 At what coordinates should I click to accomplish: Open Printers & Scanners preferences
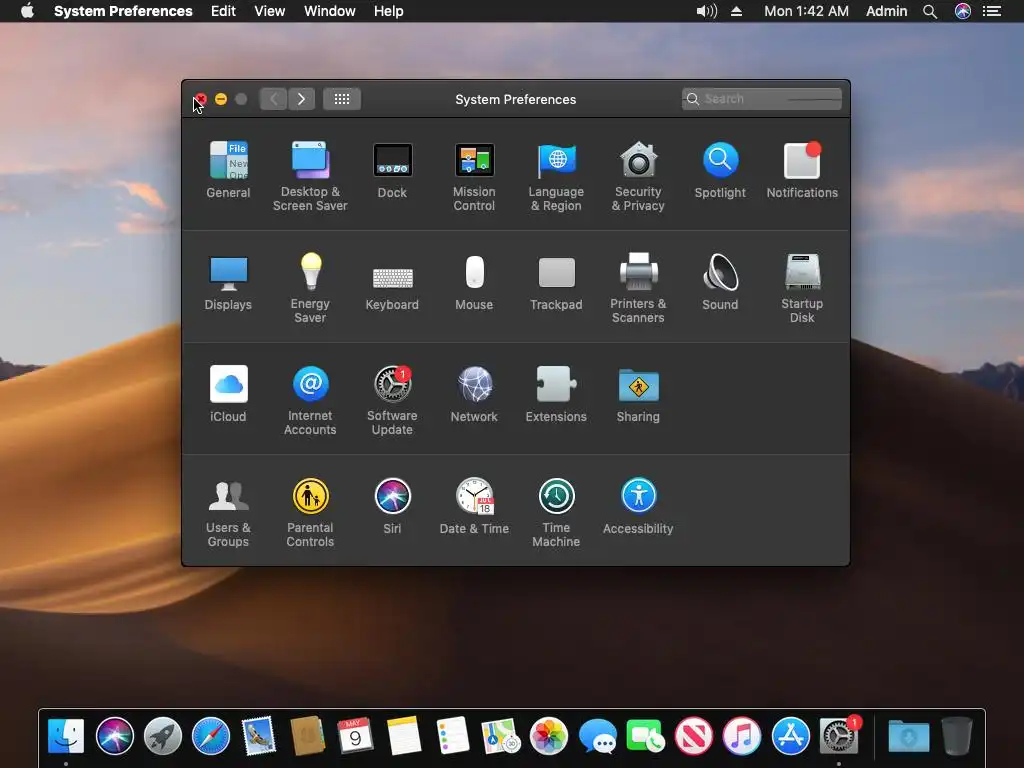click(x=638, y=288)
